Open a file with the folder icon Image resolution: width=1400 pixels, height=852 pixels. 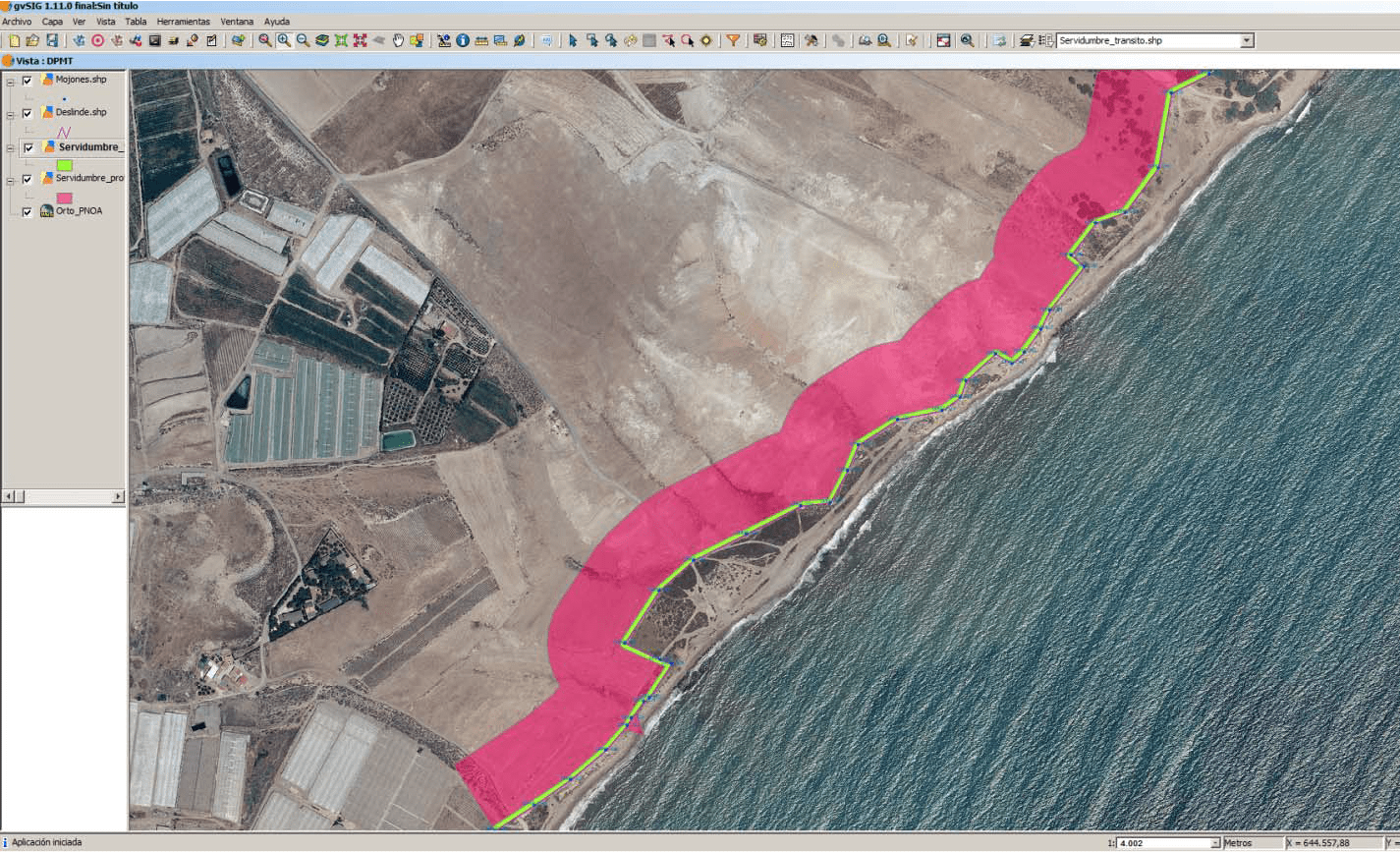32,40
